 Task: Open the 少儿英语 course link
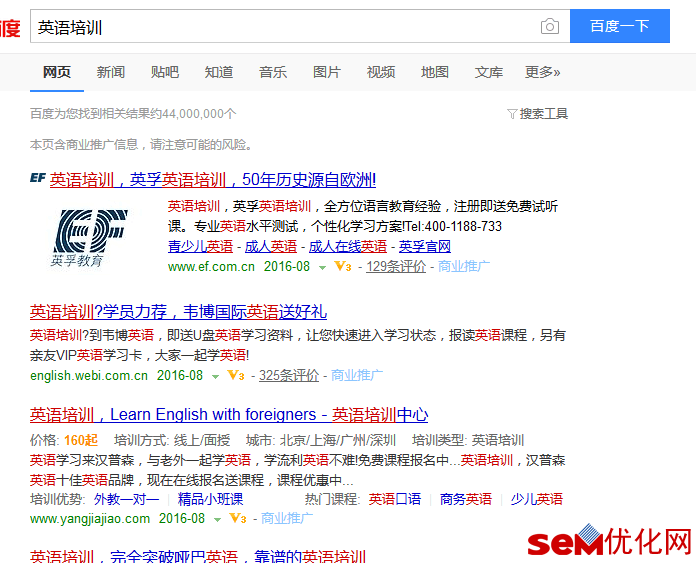coord(537,500)
